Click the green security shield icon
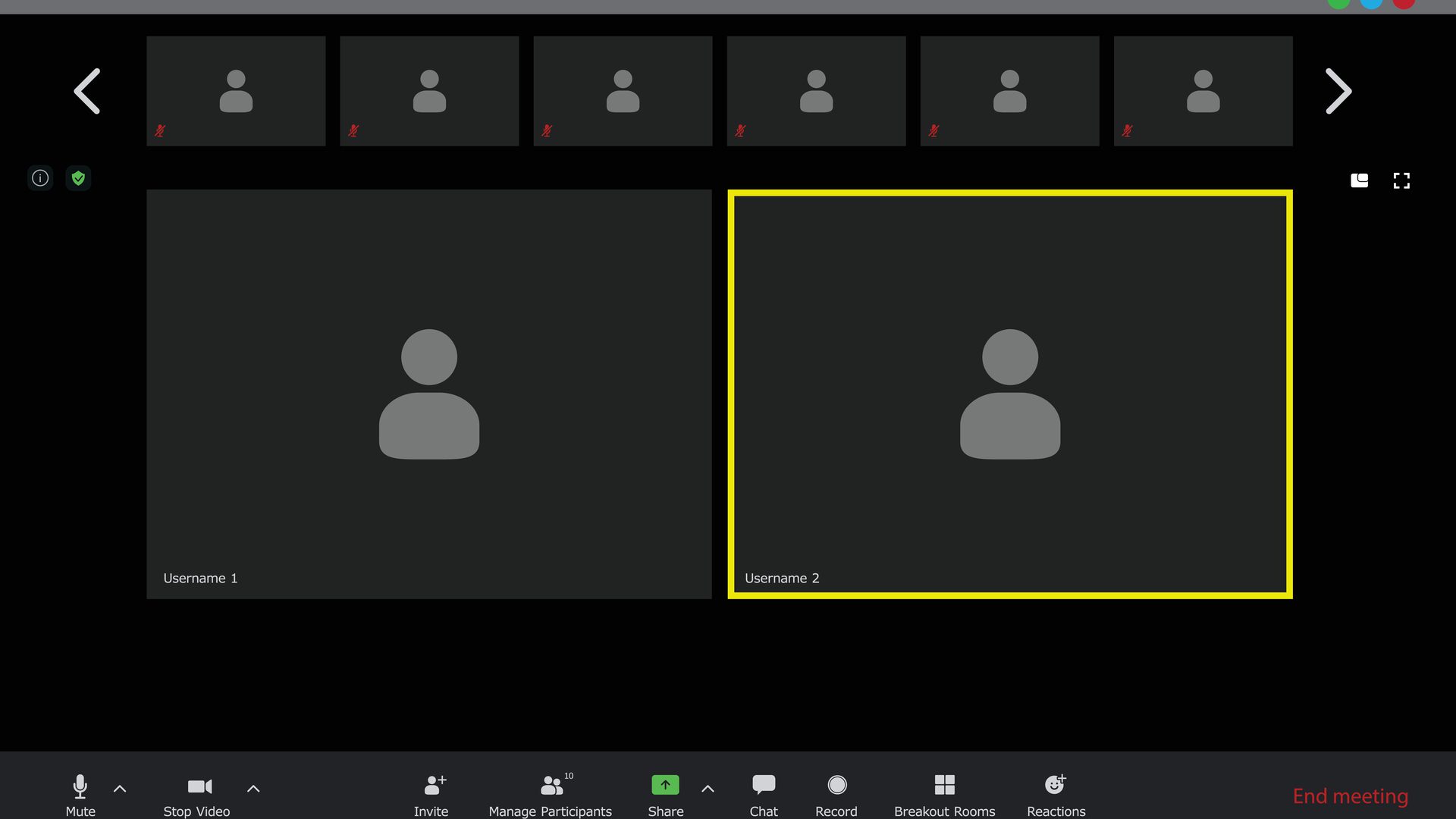This screenshot has height=819, width=1456. click(x=78, y=178)
